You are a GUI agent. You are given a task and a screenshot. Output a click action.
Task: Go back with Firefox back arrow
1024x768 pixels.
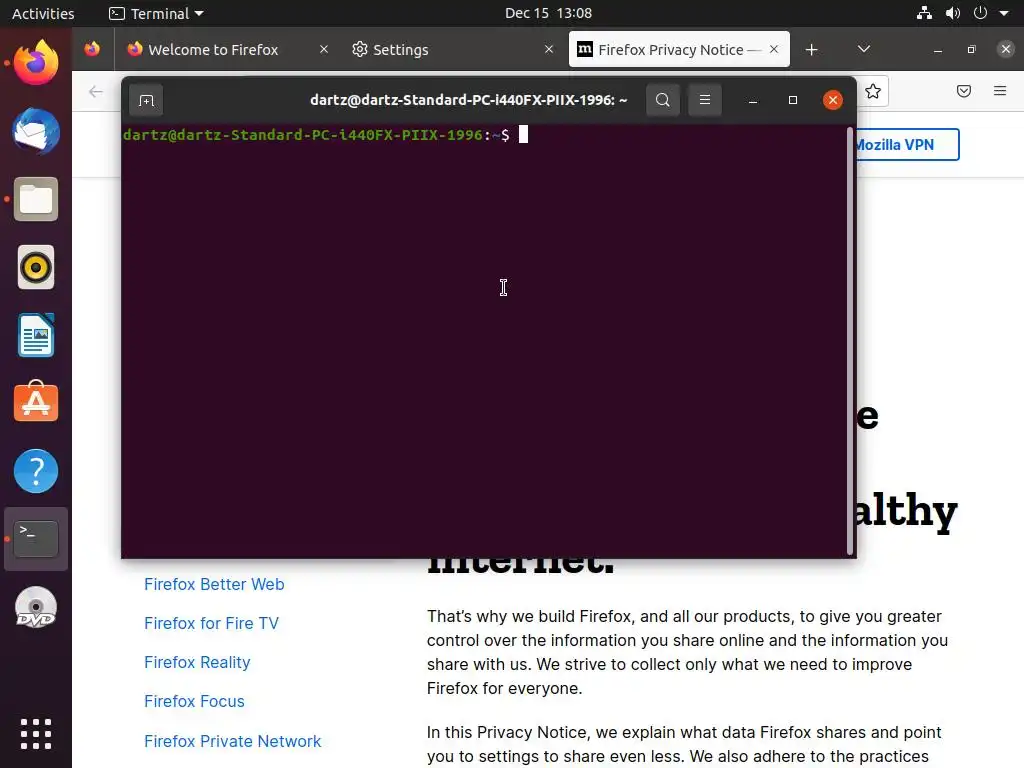click(96, 91)
